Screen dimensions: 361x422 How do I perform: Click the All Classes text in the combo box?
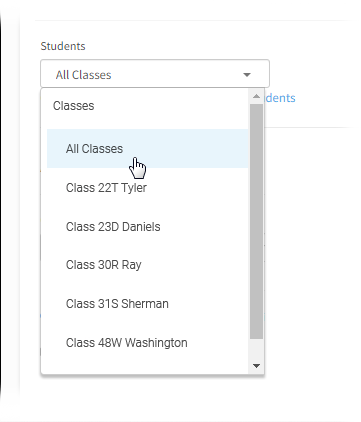pos(83,75)
